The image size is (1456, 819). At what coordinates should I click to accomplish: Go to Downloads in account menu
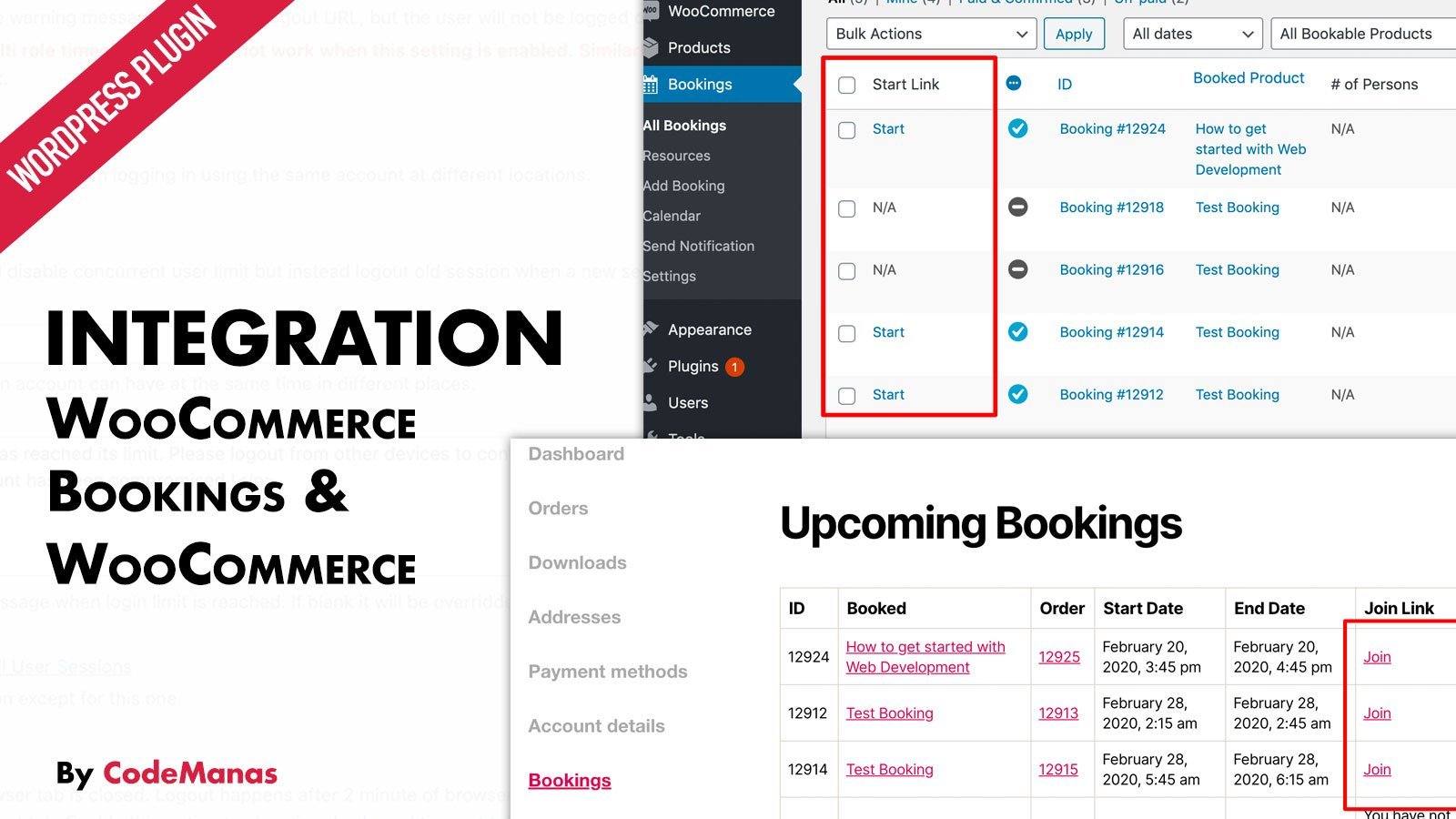pos(577,563)
